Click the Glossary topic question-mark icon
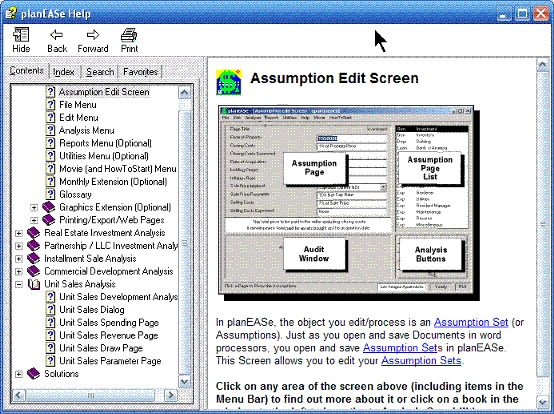The width and height of the screenshot is (554, 414). [x=51, y=194]
